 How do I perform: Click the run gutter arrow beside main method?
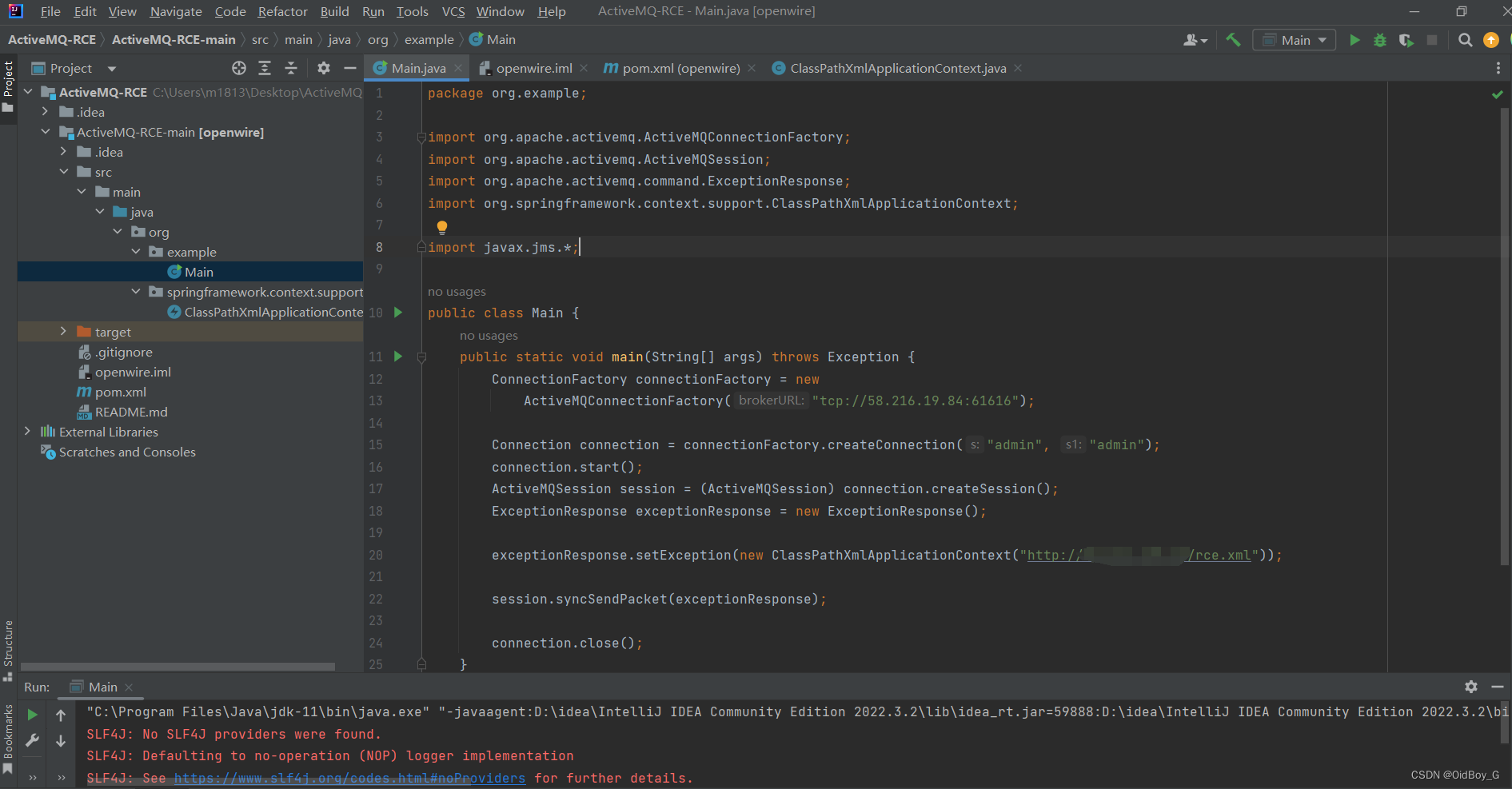[x=398, y=357]
